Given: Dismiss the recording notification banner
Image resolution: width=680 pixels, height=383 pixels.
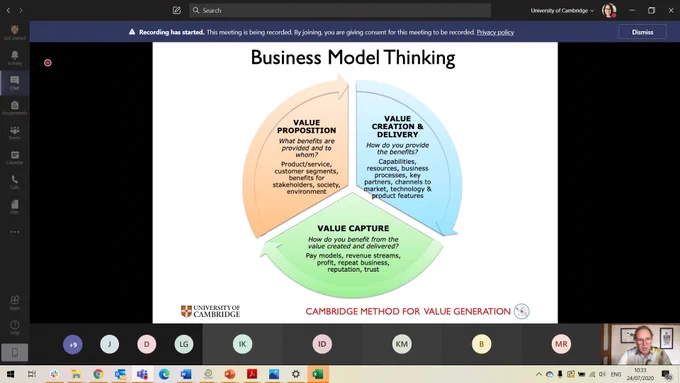Looking at the screenshot, I should [642, 32].
